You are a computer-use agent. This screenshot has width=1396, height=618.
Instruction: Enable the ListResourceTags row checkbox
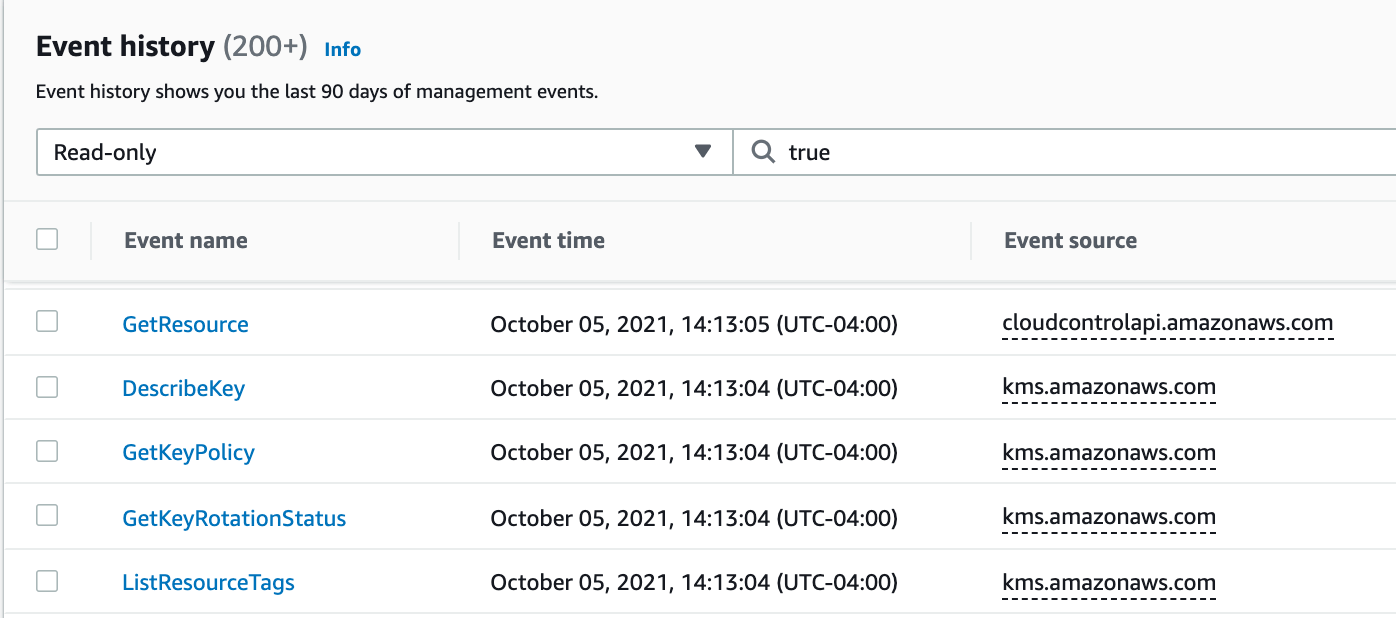tap(47, 581)
